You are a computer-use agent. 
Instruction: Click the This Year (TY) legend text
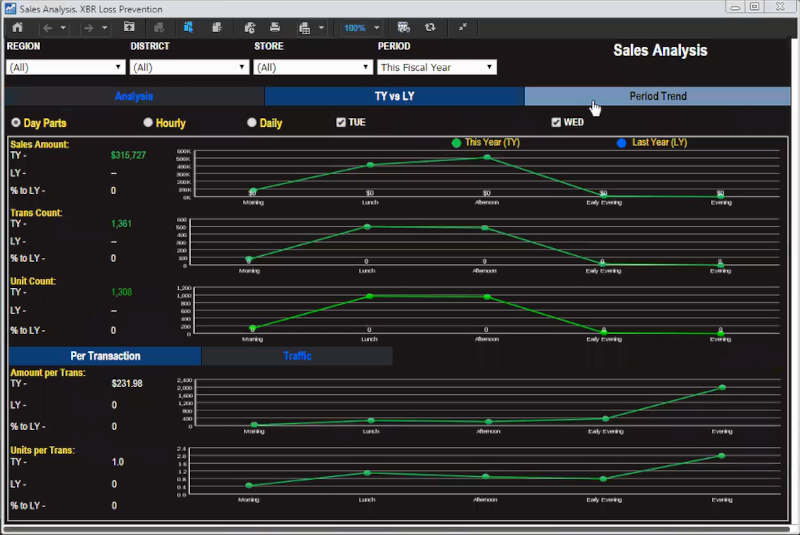492,142
